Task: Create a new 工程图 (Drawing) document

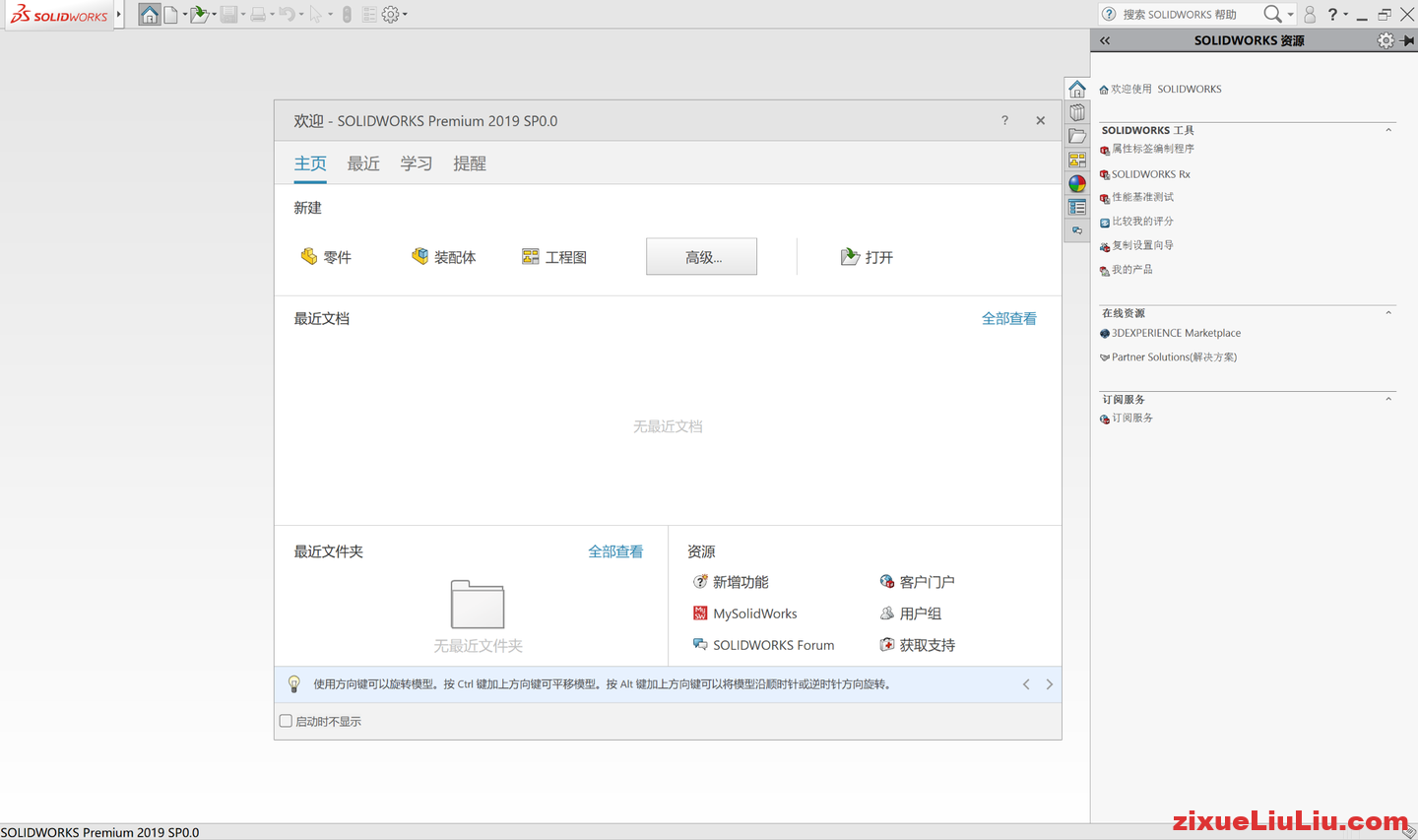Action: (554, 256)
